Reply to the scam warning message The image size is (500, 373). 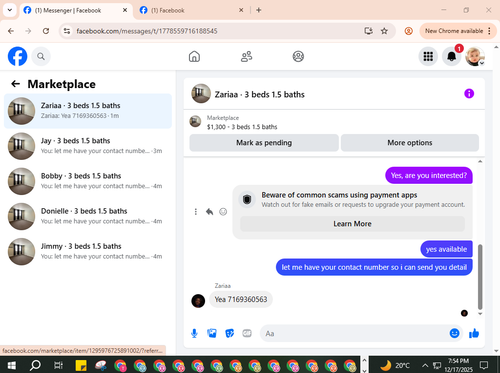(209, 212)
